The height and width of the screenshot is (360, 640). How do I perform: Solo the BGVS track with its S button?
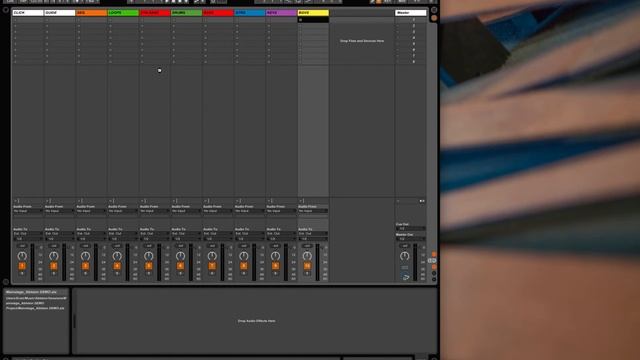pos(307,273)
